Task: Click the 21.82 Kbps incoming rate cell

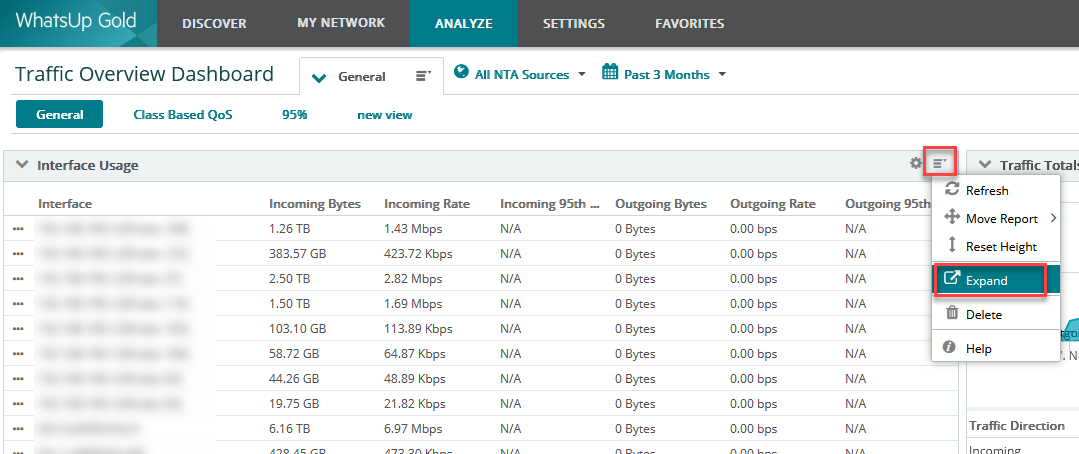Action: pyautogui.click(x=415, y=403)
